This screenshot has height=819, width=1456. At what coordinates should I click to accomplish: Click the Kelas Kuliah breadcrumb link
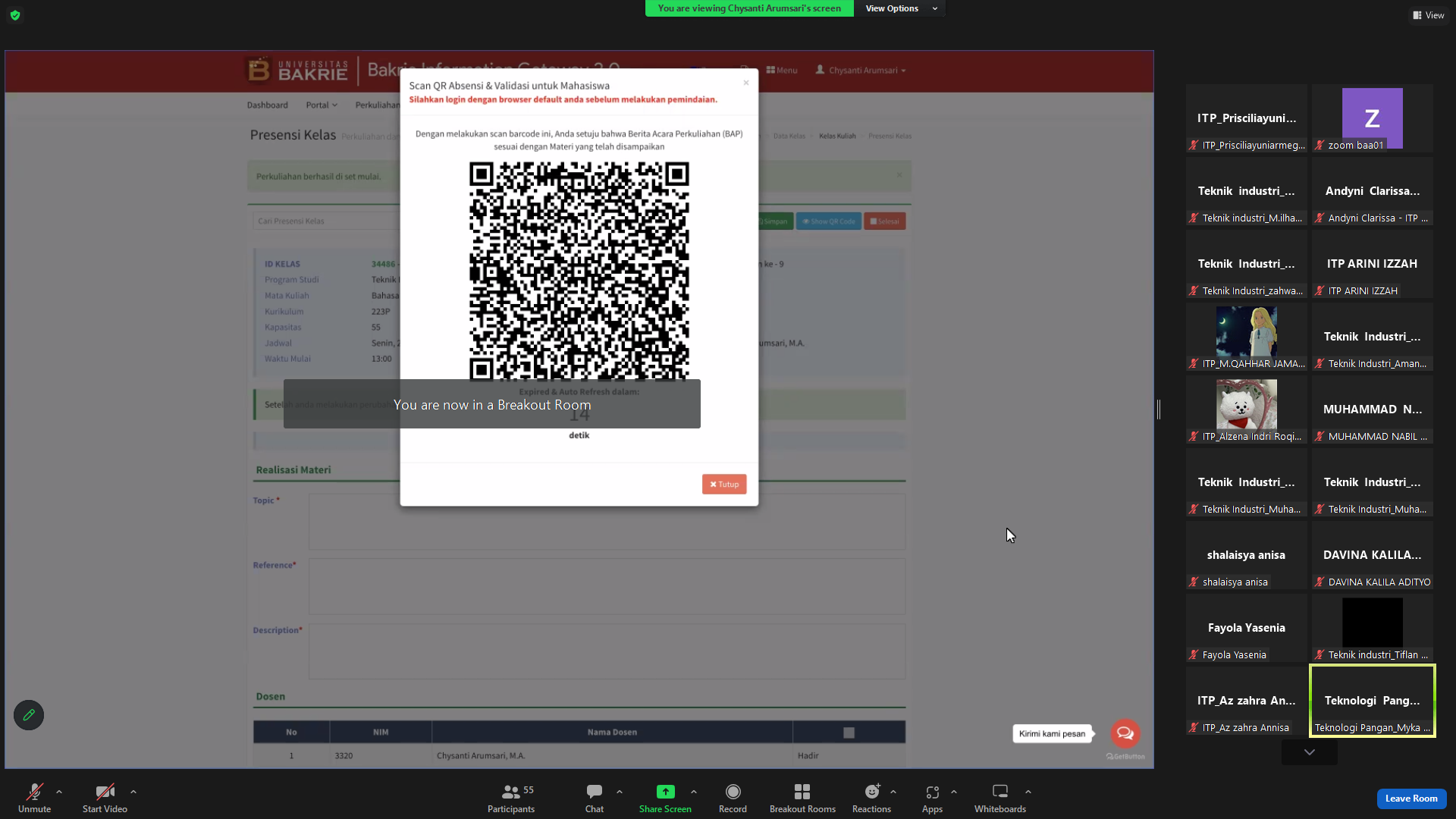click(x=837, y=136)
